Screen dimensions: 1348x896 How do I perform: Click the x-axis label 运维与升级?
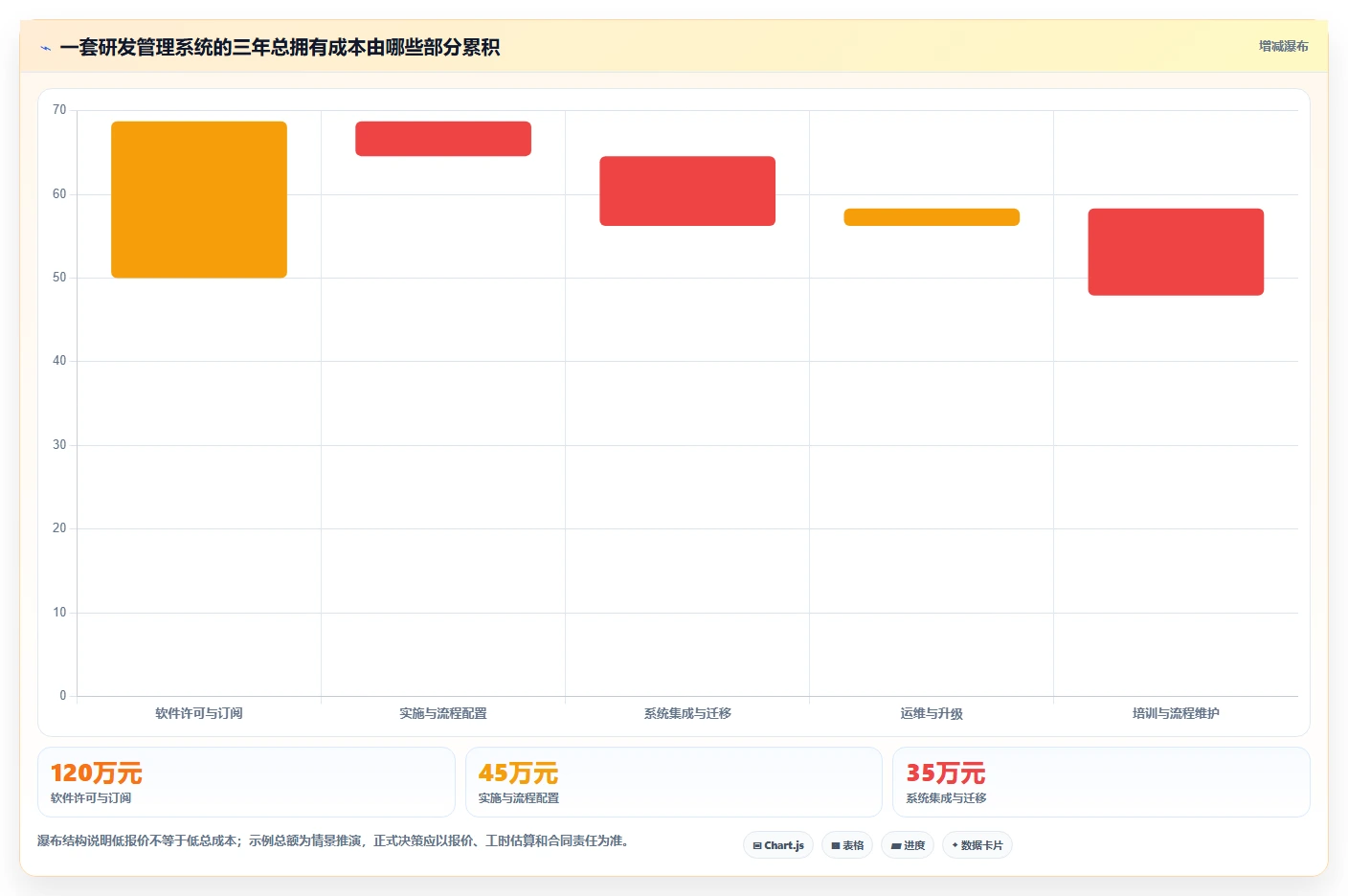(932, 713)
